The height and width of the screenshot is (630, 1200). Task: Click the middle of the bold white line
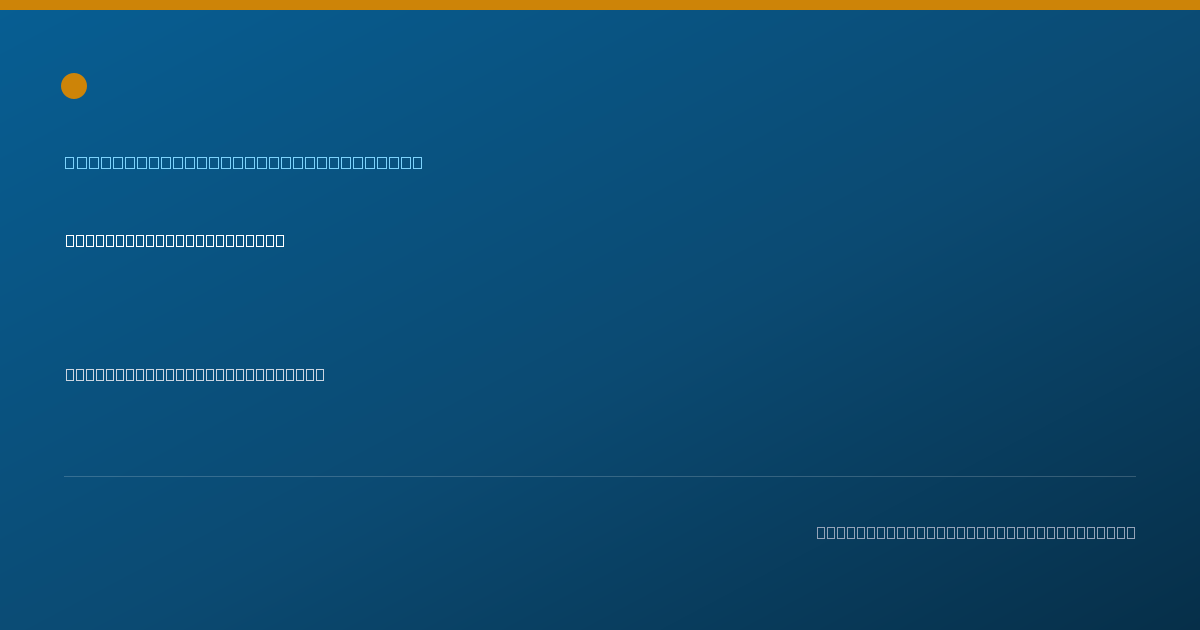pos(175,240)
